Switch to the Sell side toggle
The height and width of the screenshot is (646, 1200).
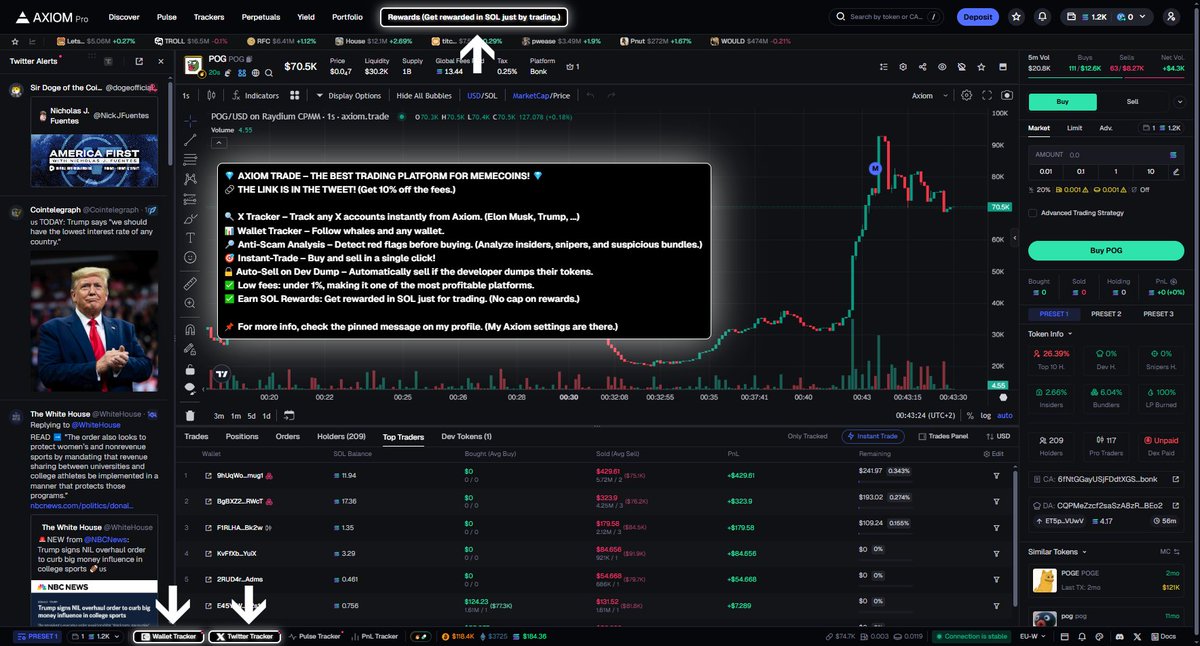1133,101
